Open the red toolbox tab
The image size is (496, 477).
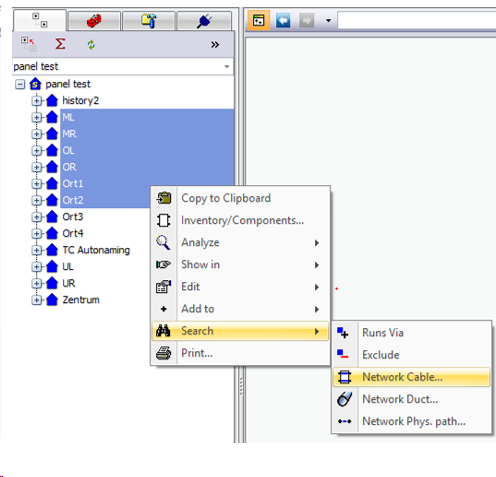point(94,21)
